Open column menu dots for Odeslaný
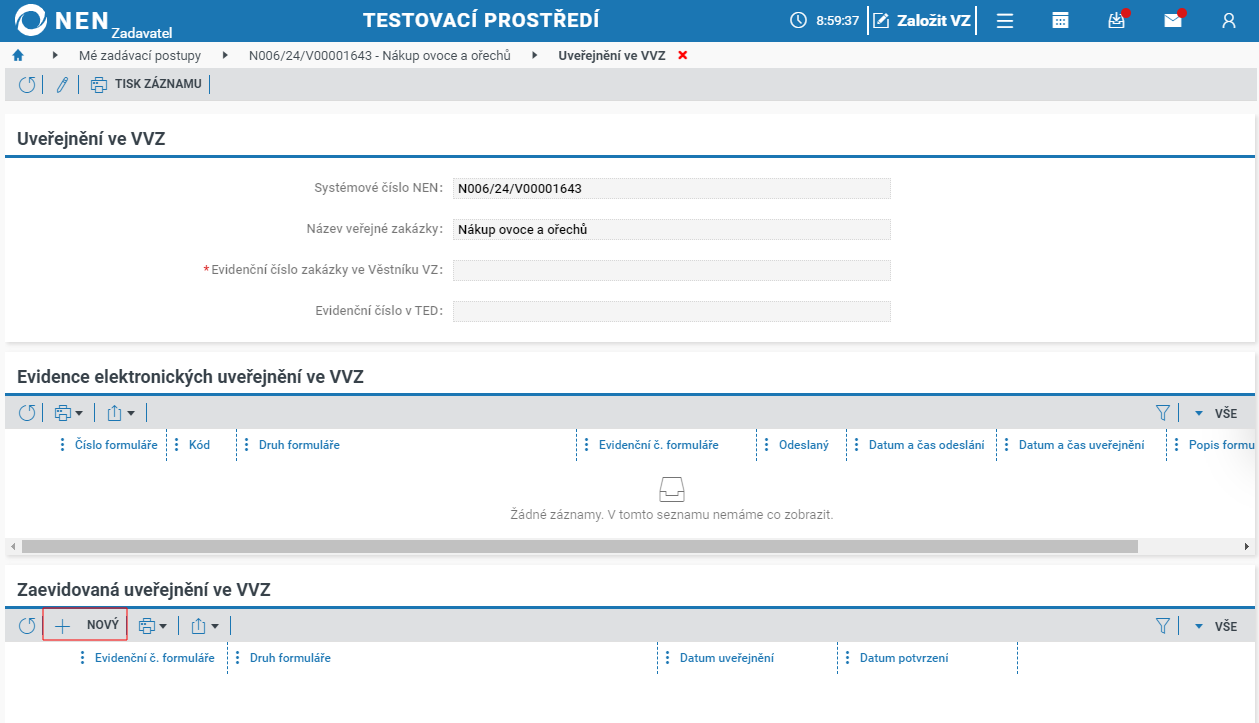 tap(767, 445)
